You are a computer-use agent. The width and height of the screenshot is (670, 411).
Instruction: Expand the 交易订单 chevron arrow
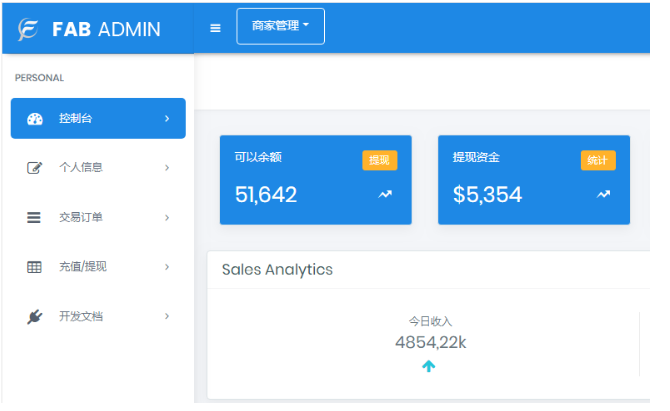(167, 217)
